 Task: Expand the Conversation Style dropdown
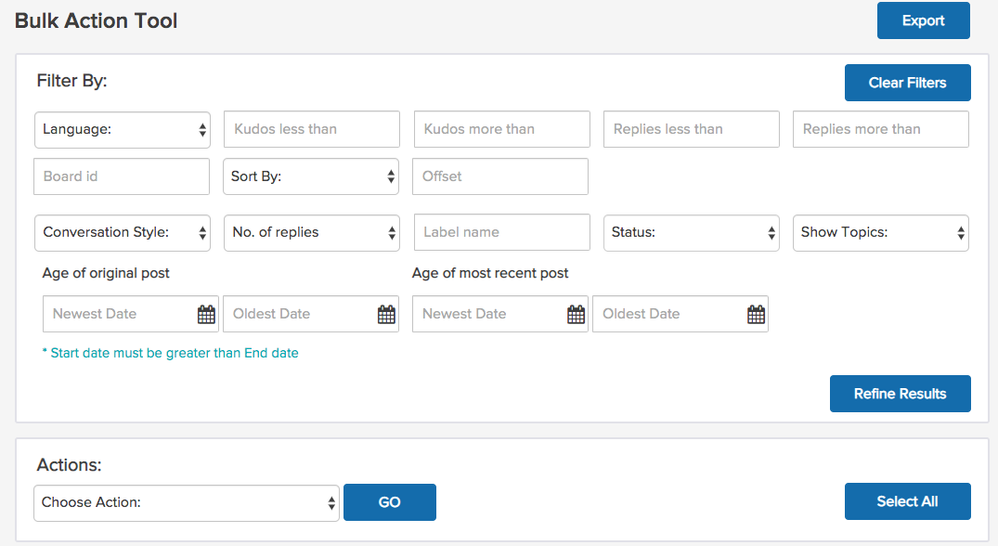[x=122, y=232]
